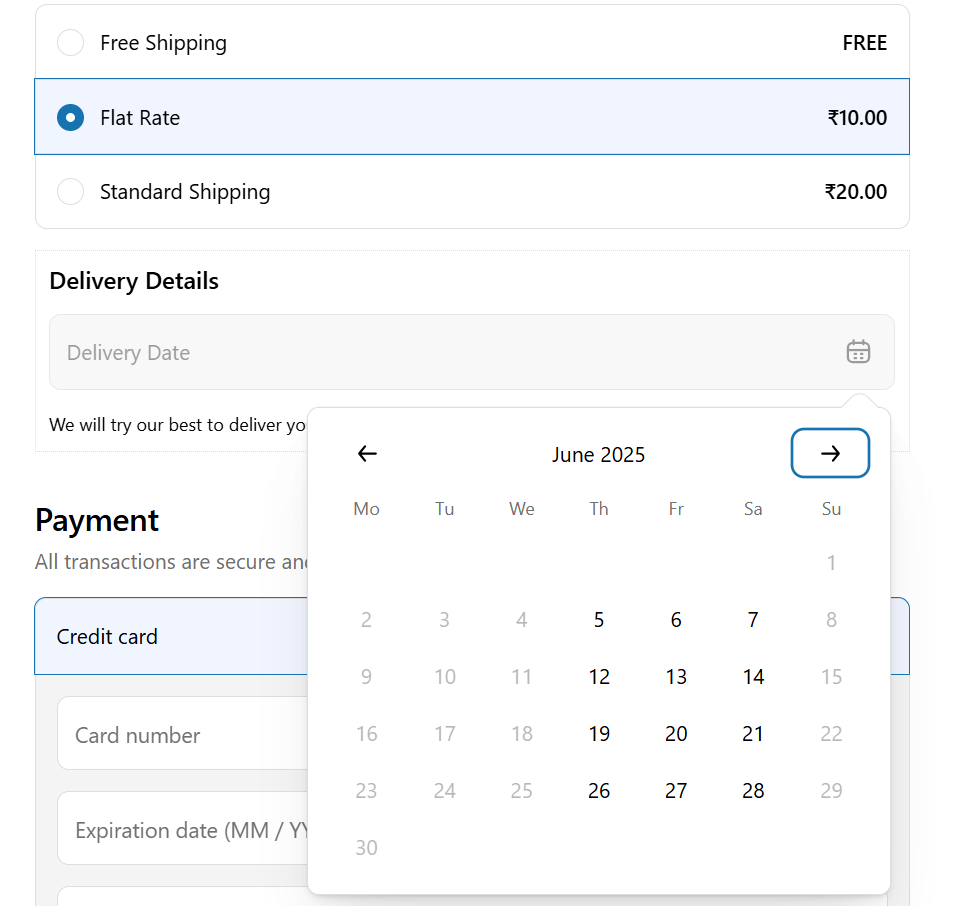This screenshot has width=961, height=906.
Task: Open the calendar icon in Delivery Date field
Action: tap(858, 352)
